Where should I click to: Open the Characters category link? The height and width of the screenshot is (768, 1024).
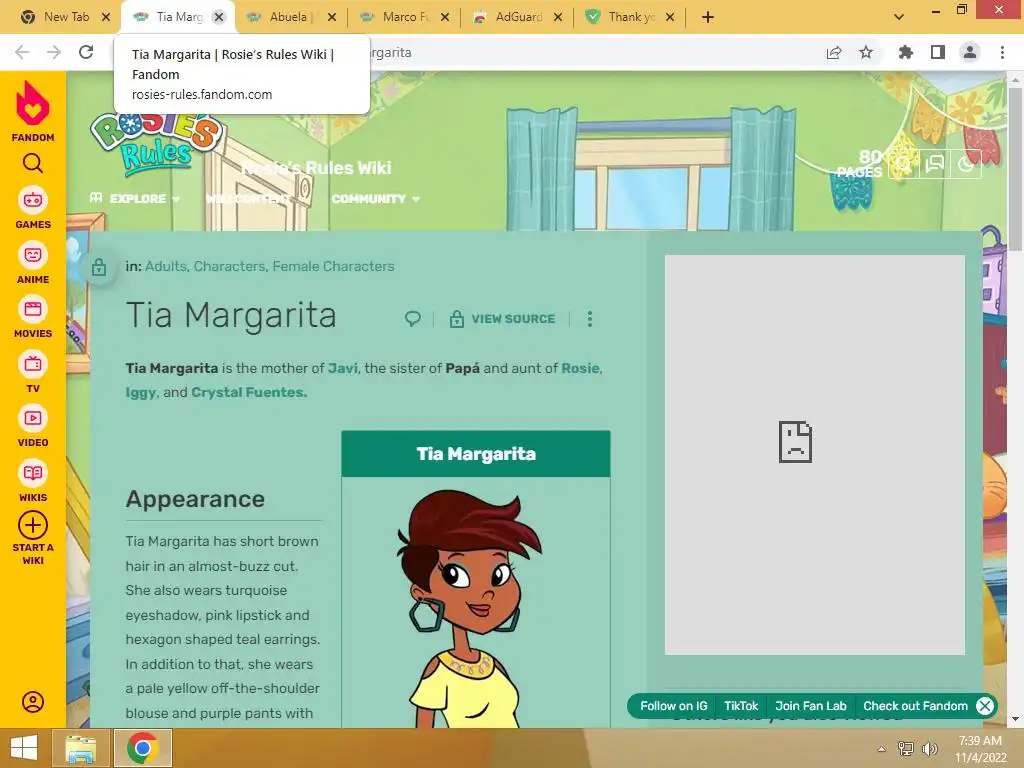click(x=229, y=266)
